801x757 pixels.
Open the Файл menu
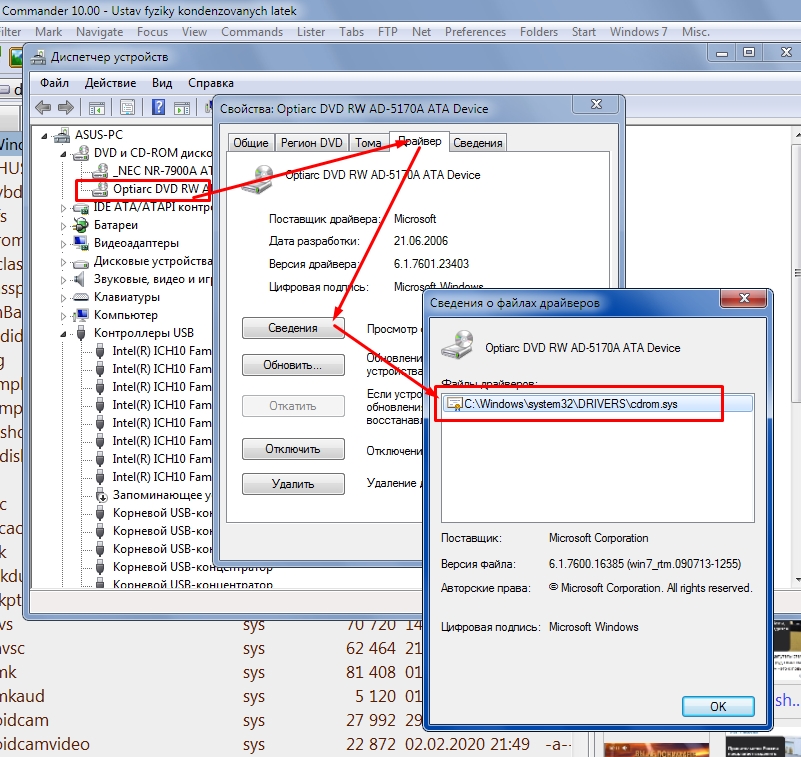pyautogui.click(x=54, y=83)
